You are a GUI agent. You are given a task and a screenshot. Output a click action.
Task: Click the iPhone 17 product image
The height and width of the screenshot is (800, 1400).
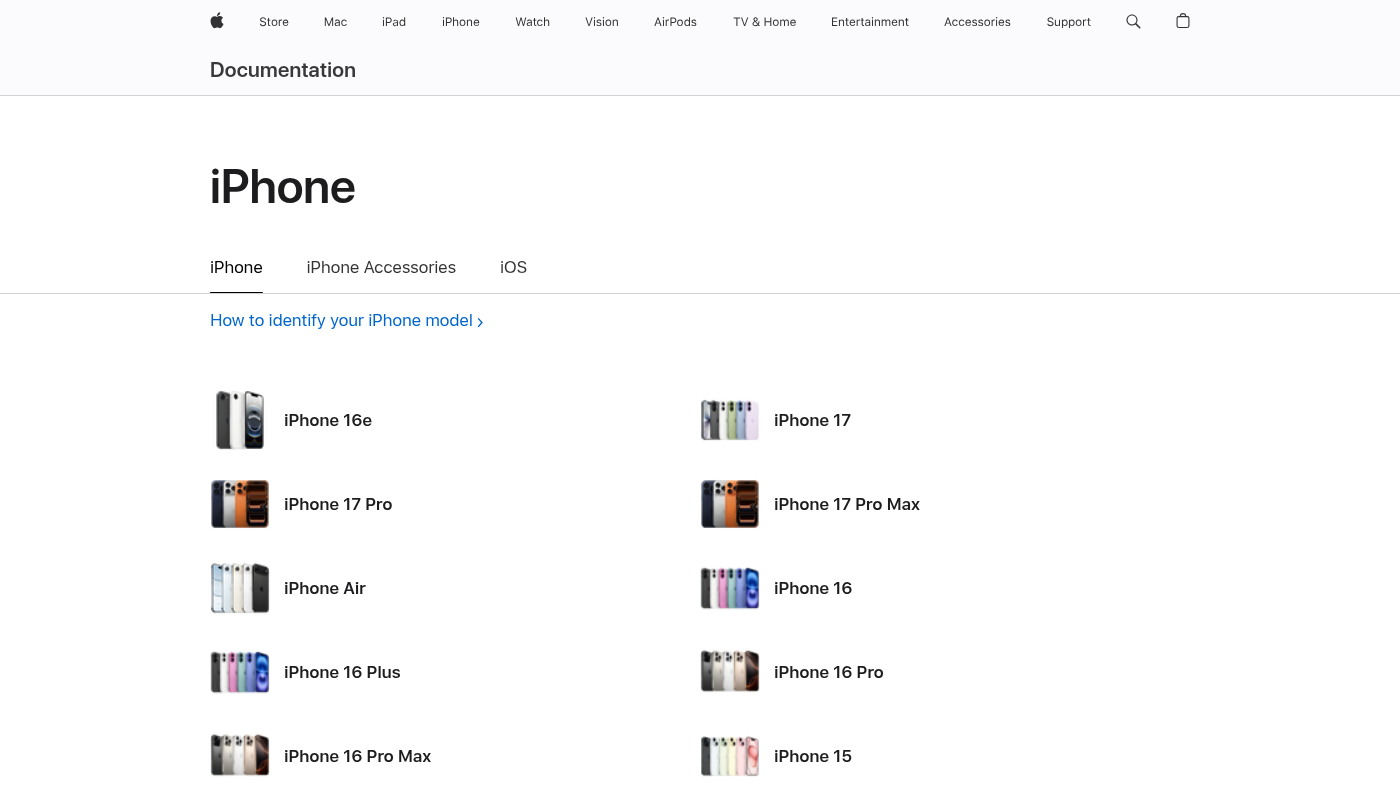(730, 420)
